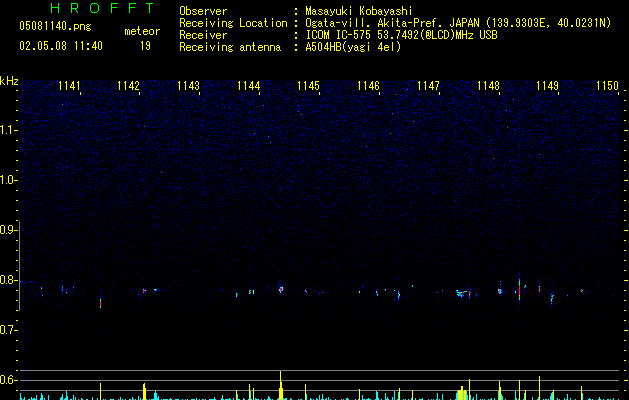Click the Receiving antenna label

click(x=230, y=47)
